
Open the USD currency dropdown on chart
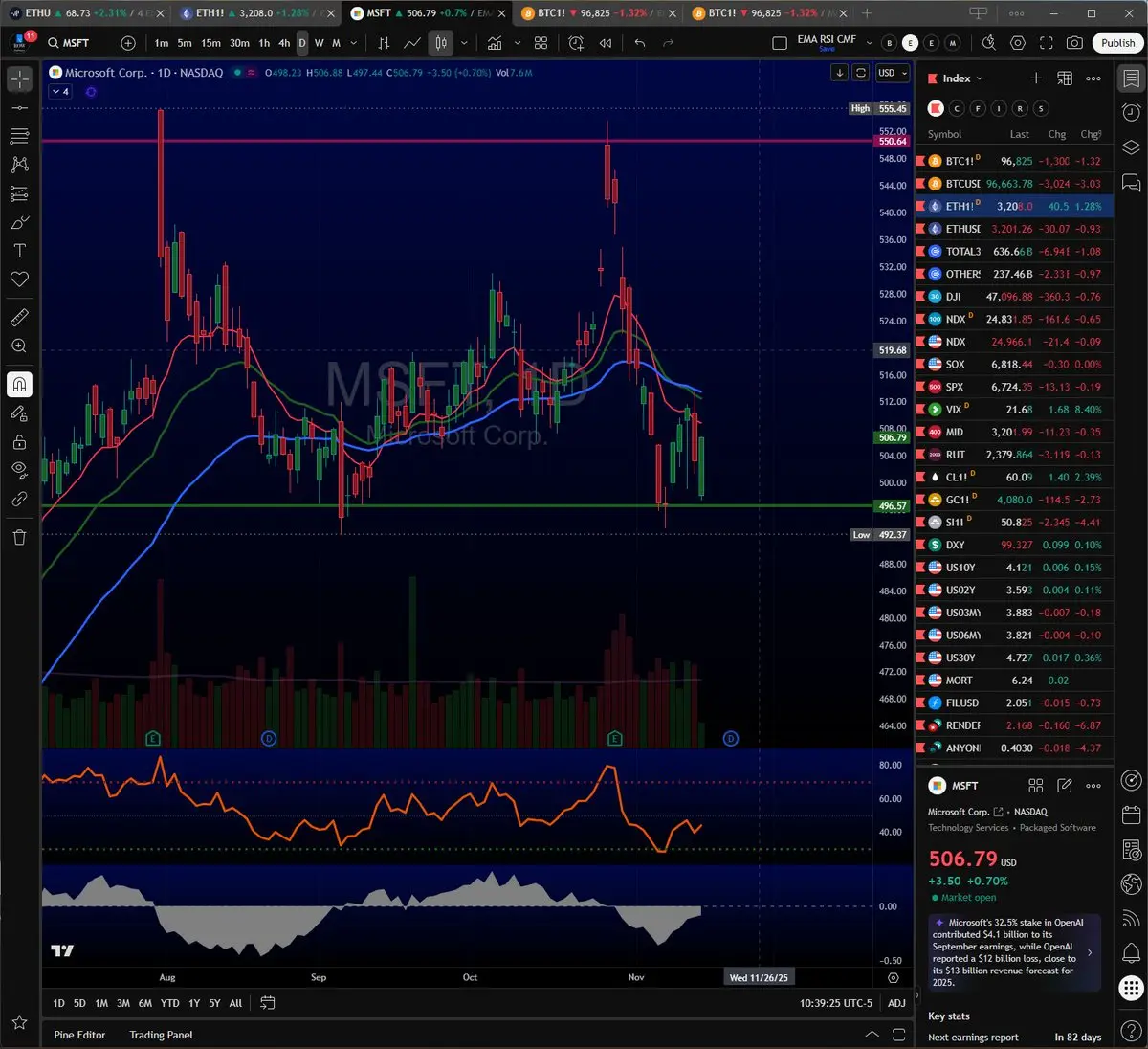893,73
